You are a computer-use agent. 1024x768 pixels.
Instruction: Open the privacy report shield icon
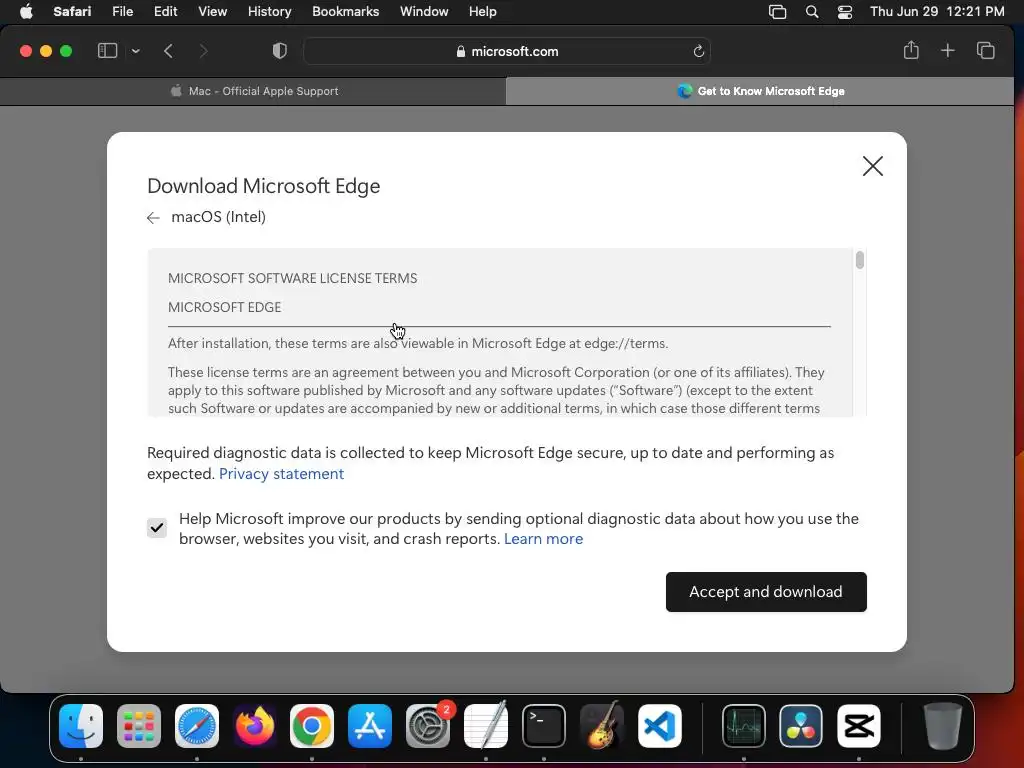coord(280,51)
